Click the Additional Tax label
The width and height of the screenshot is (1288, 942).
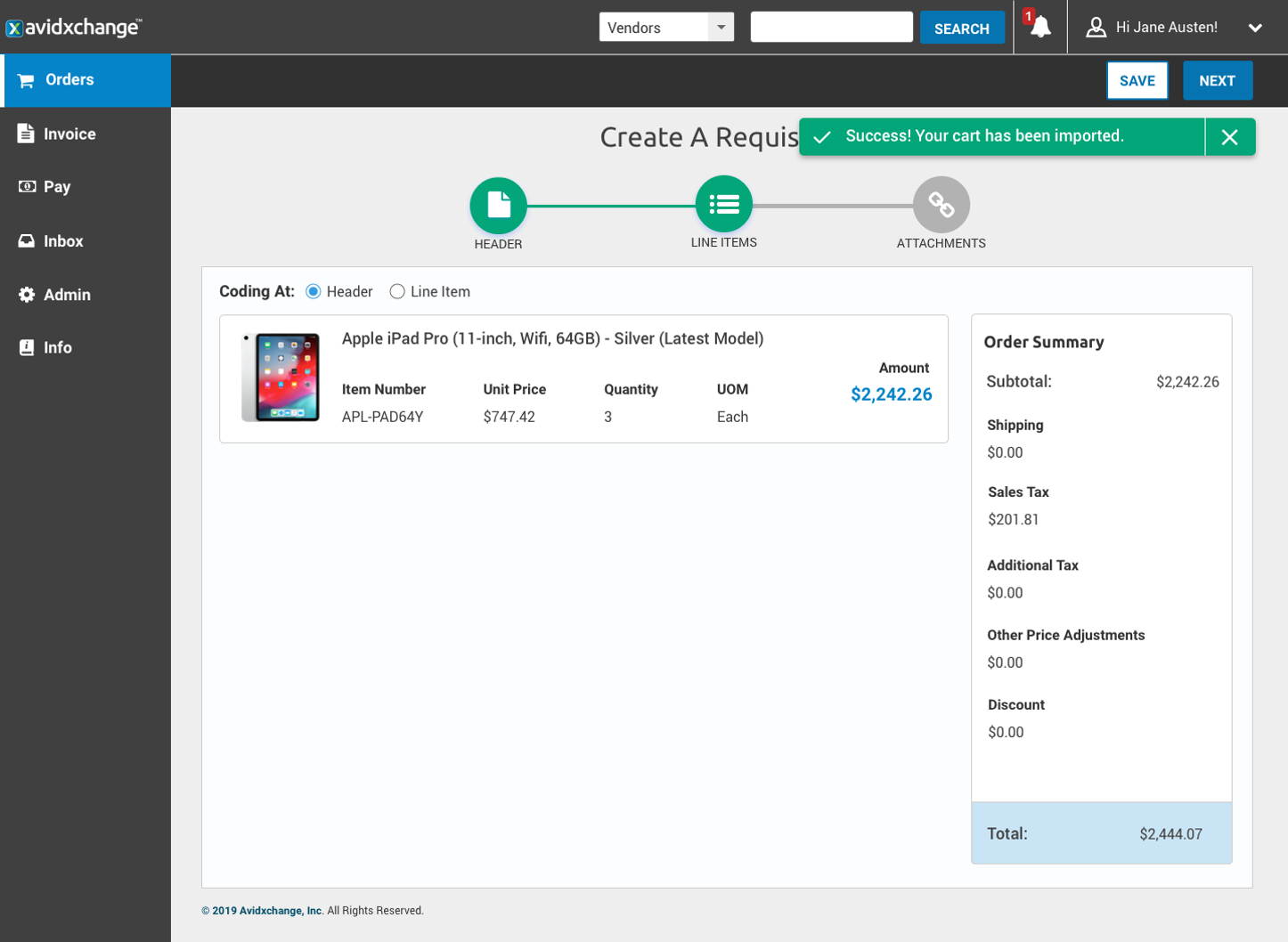[1032, 565]
